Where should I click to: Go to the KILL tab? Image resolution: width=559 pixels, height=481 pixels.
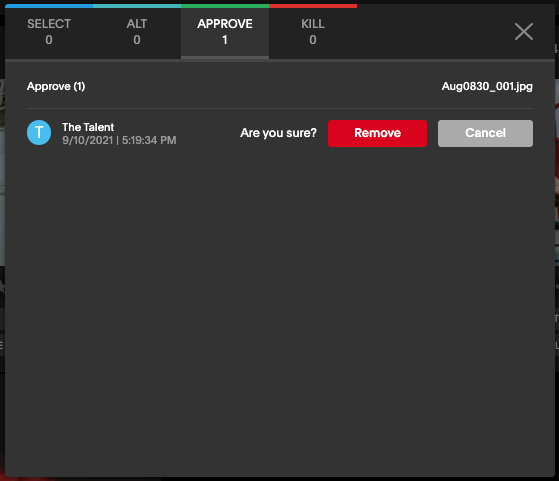click(313, 32)
